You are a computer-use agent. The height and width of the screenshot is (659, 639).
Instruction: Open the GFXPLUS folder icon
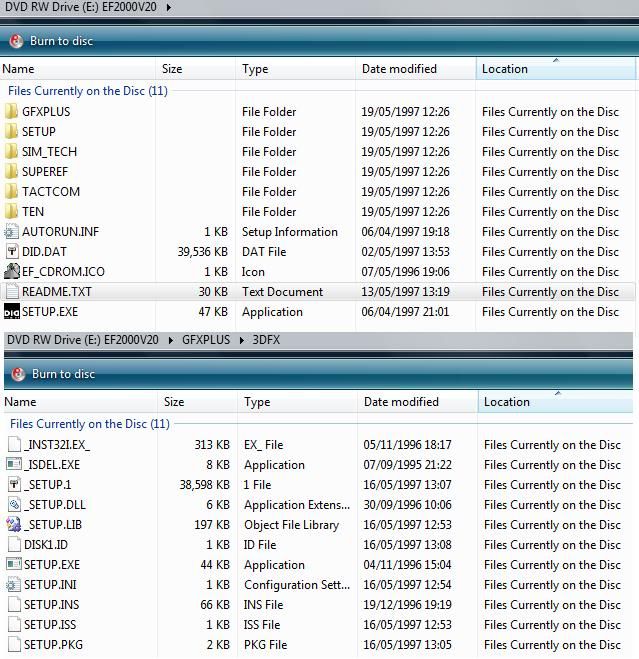[12, 112]
